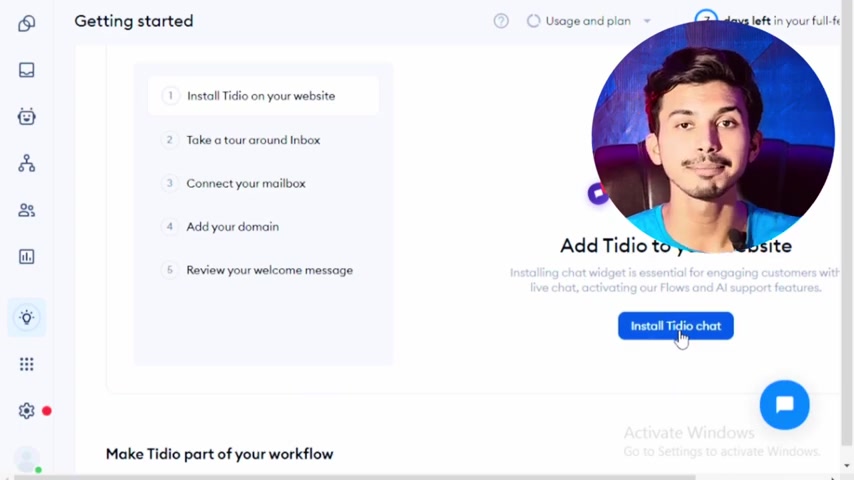The height and width of the screenshot is (480, 854).
Task: Open the Tidio dashboard logo icon
Action: [26, 23]
